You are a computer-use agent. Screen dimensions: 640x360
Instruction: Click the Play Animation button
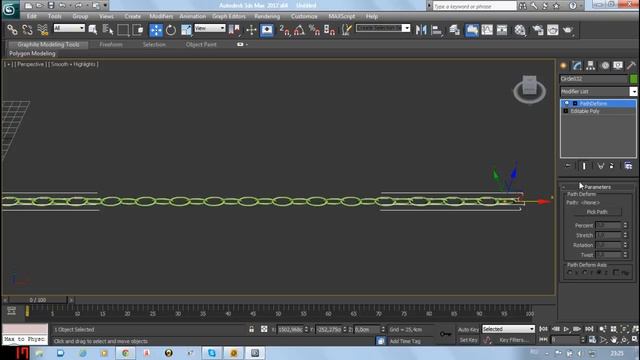tap(566, 329)
